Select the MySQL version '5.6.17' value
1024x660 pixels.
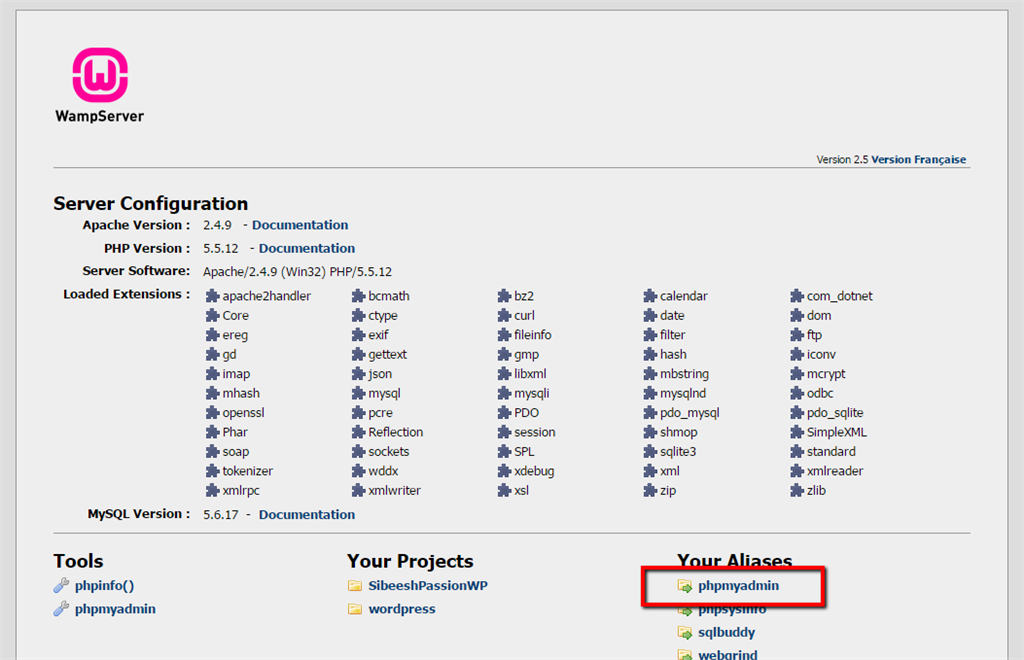point(221,514)
